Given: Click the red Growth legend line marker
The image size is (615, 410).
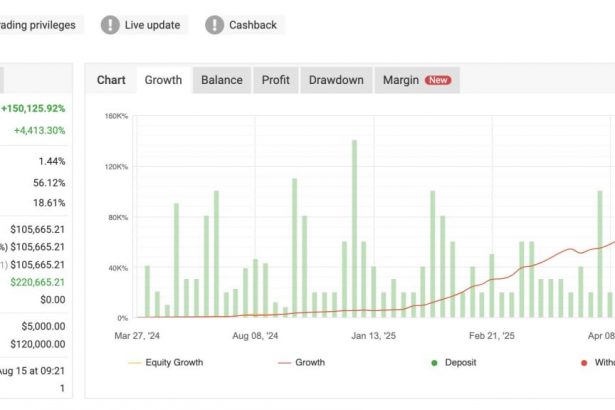Looking at the screenshot, I should pyautogui.click(x=281, y=362).
